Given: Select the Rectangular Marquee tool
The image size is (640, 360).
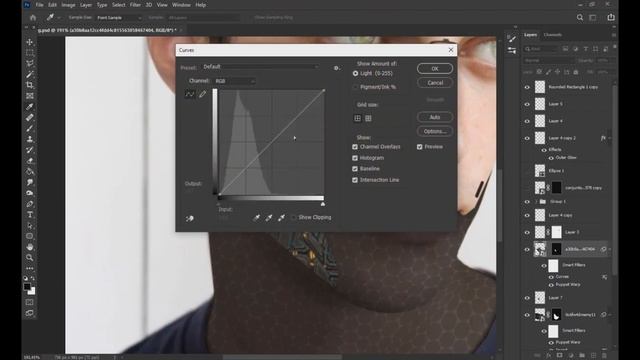Looking at the screenshot, I should click(x=30, y=53).
